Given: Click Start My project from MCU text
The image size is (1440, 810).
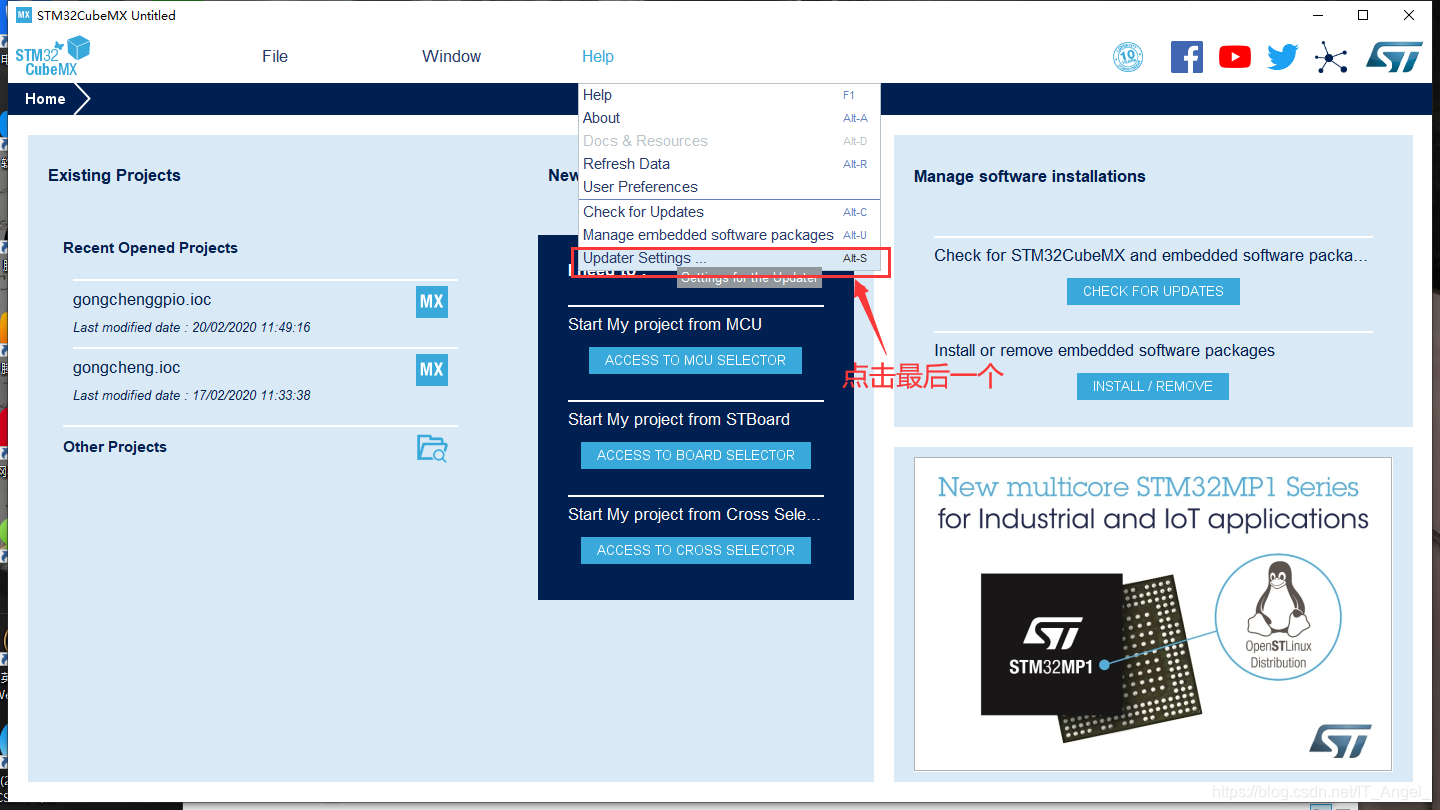Looking at the screenshot, I should tap(665, 324).
